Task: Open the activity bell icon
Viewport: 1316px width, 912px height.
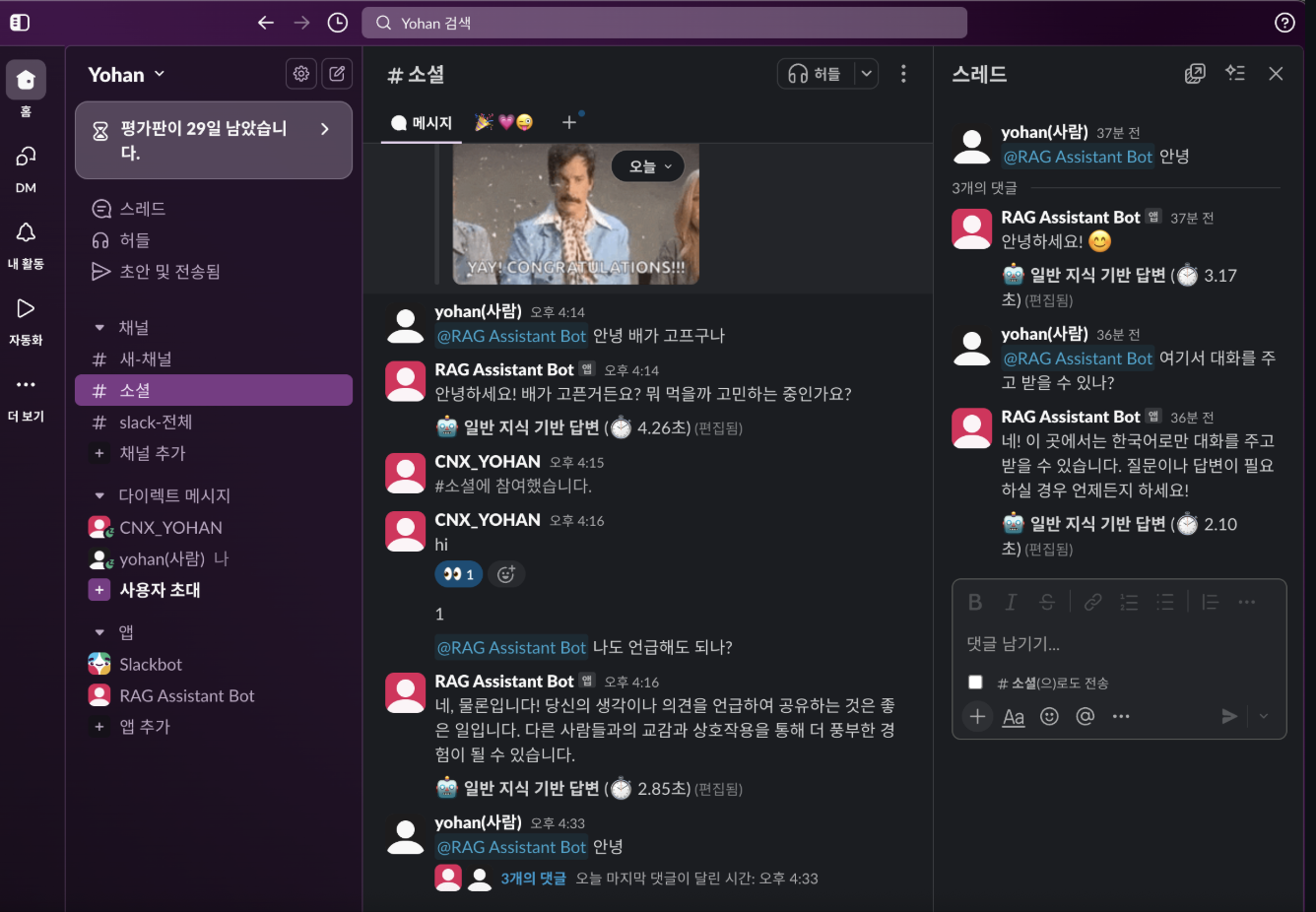Action: click(26, 242)
